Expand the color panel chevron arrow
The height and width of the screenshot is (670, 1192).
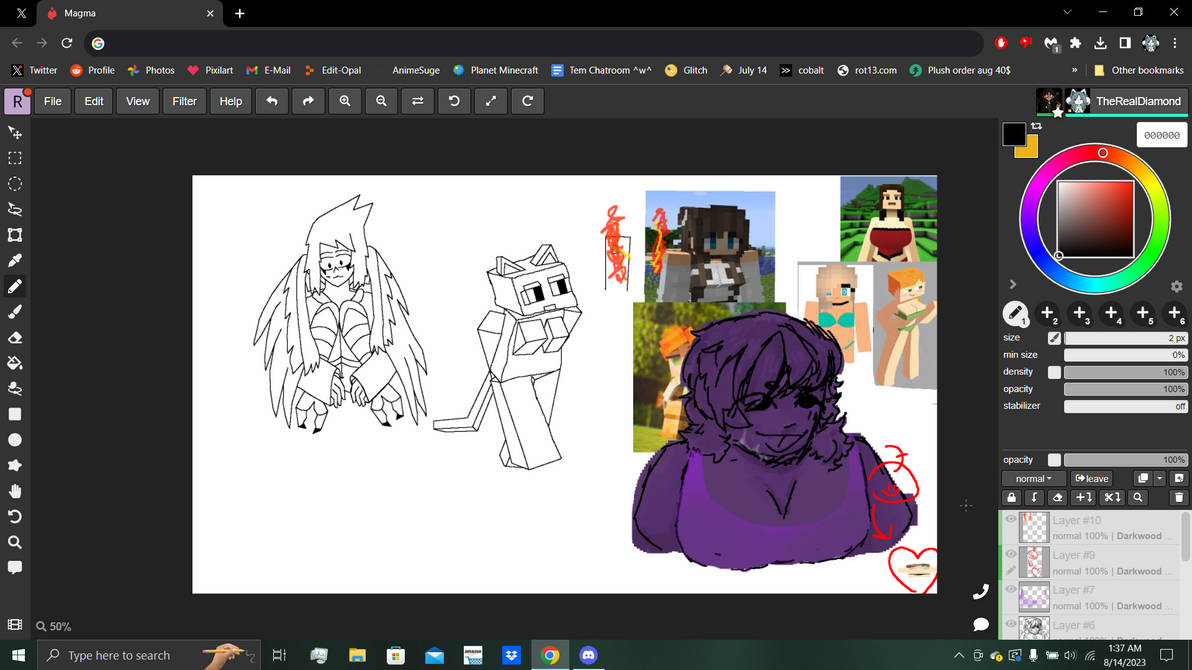(1013, 284)
